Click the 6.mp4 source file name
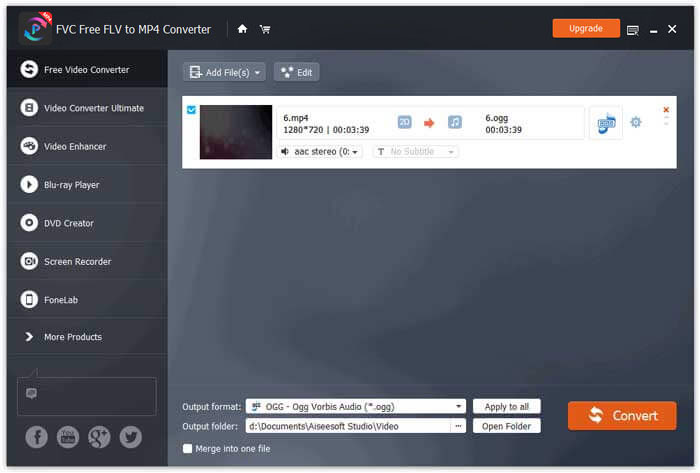Screen dimensions: 700x473 (296, 118)
